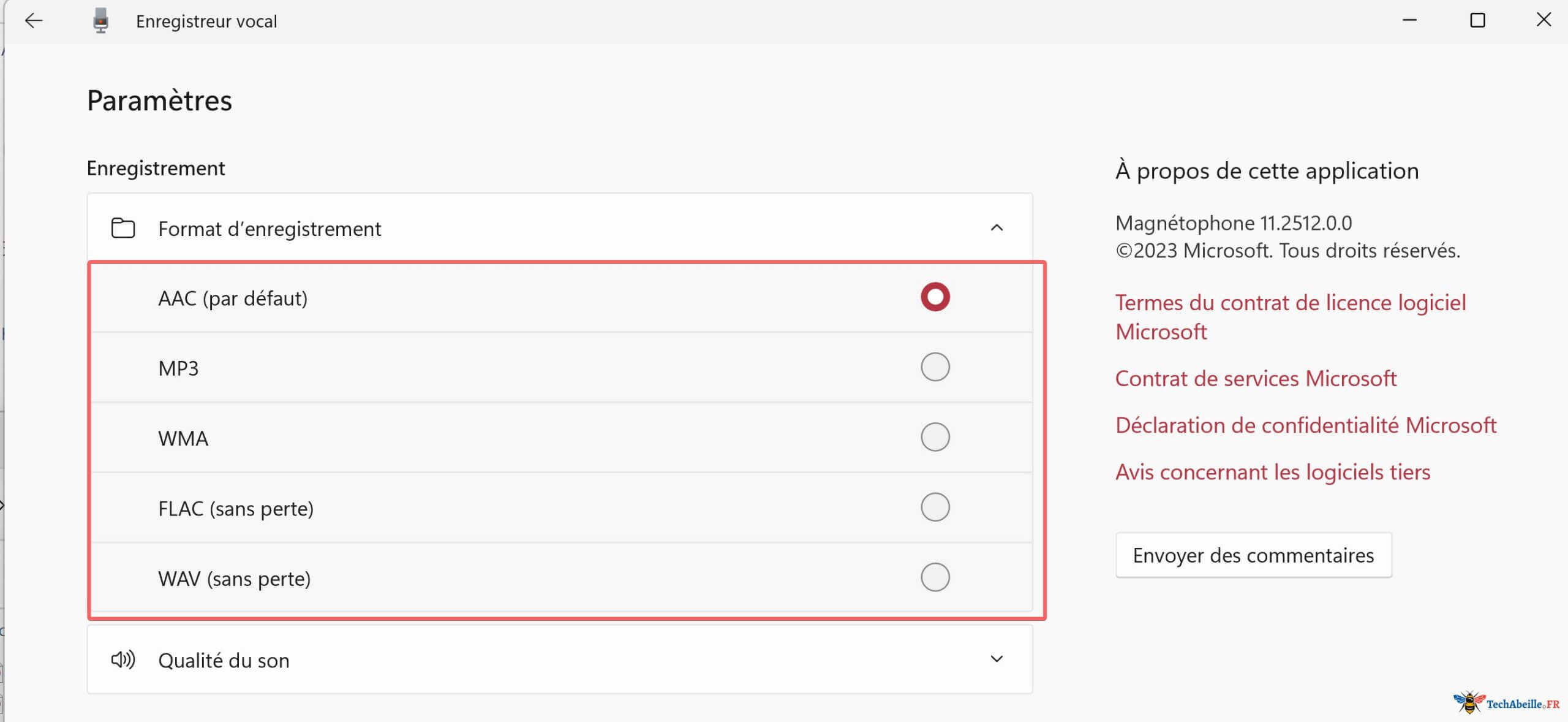Viewport: 1568px width, 722px height.
Task: Click the selected AAC (par défaut) radio button
Action: 935,297
